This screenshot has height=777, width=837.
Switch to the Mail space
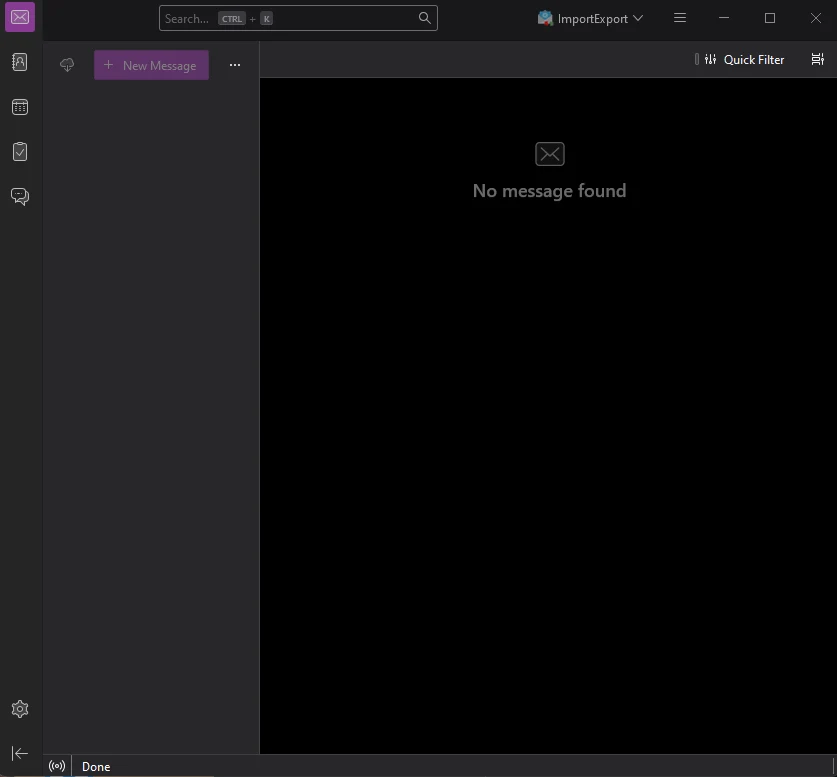click(20, 17)
